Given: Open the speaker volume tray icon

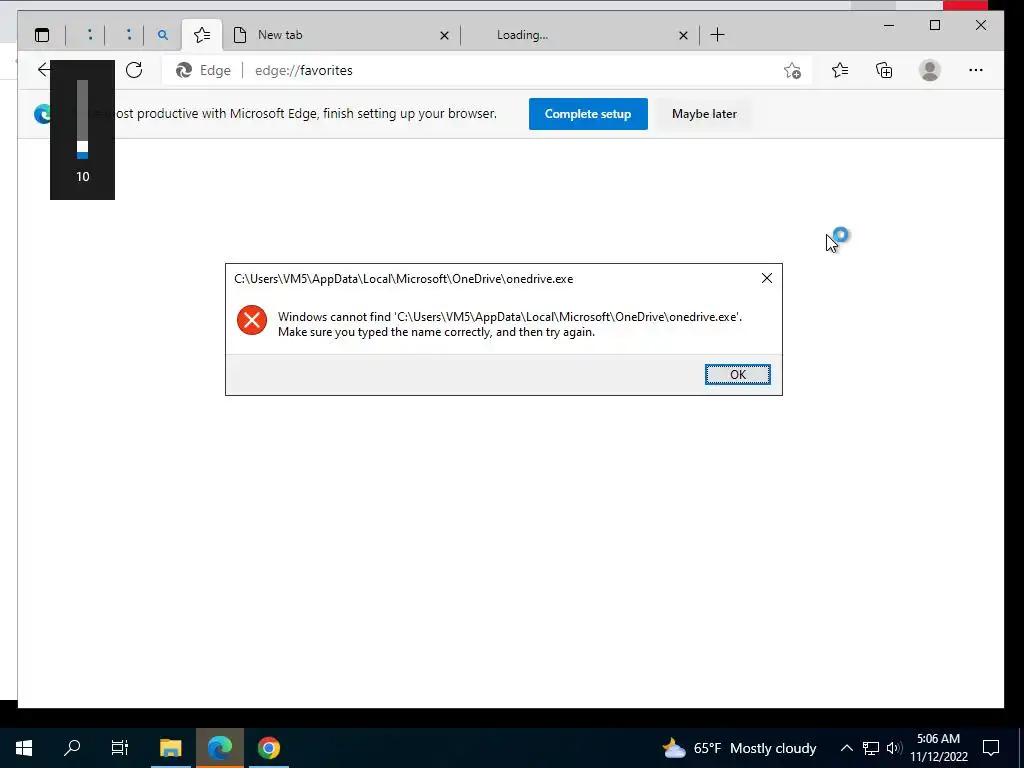Looking at the screenshot, I should coord(893,748).
